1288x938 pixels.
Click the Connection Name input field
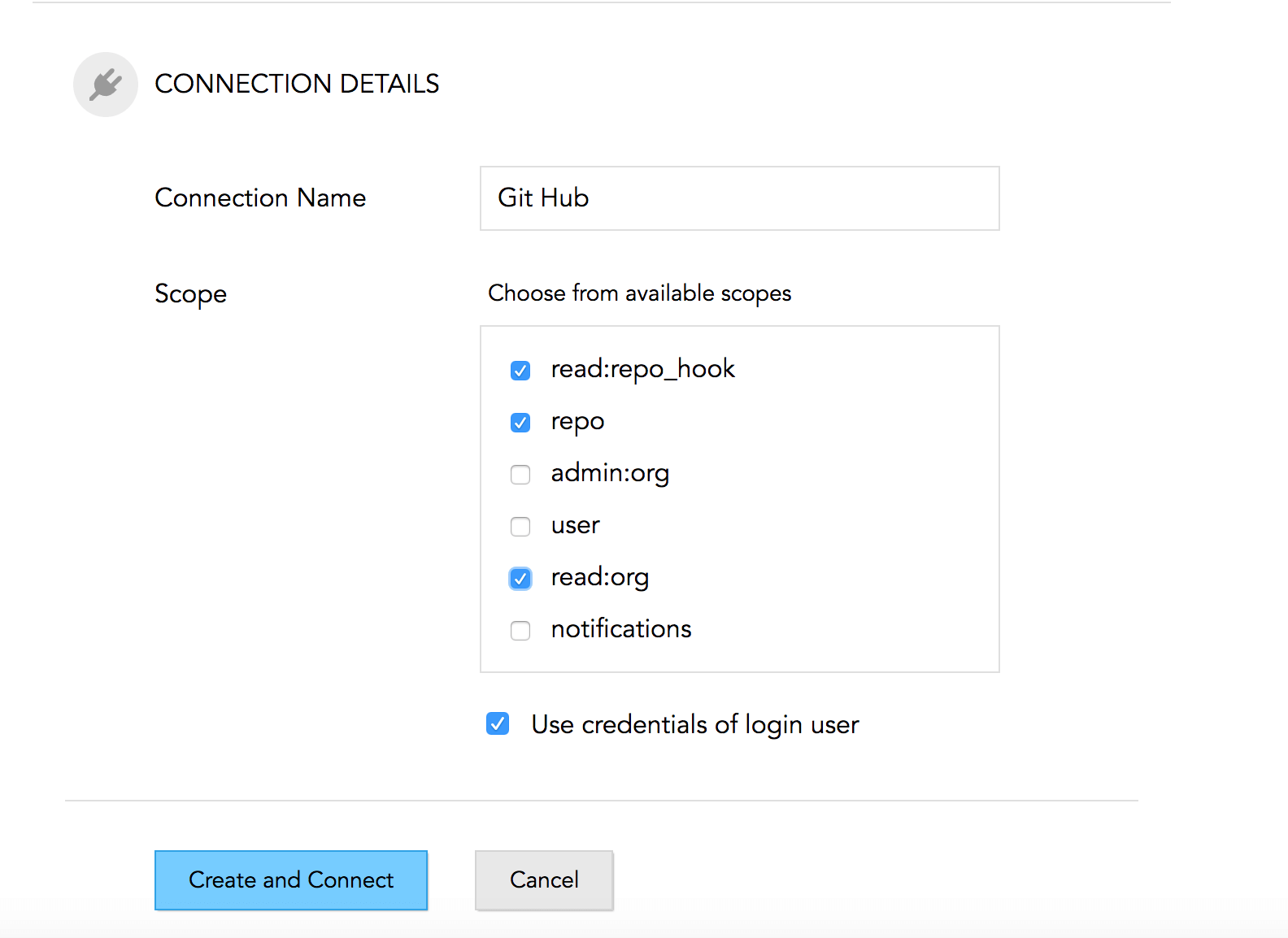click(739, 198)
